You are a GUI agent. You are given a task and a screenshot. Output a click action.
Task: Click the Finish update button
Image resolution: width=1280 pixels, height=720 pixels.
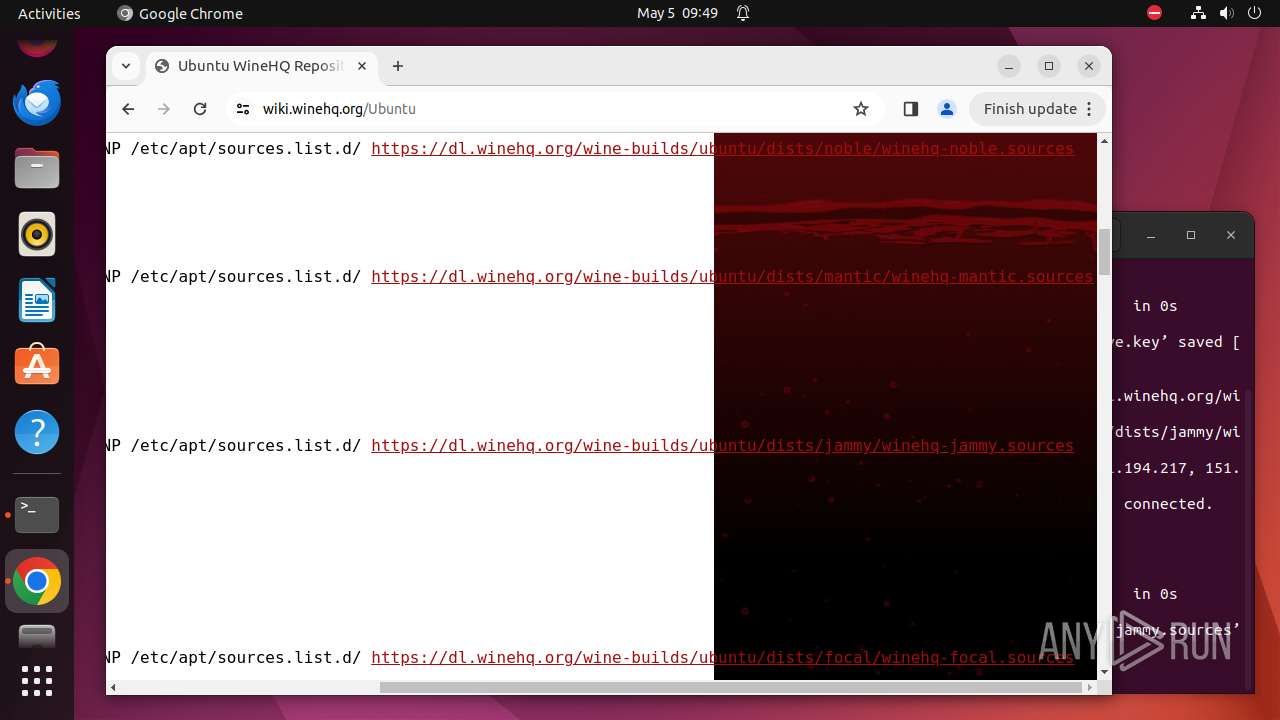(x=1037, y=109)
